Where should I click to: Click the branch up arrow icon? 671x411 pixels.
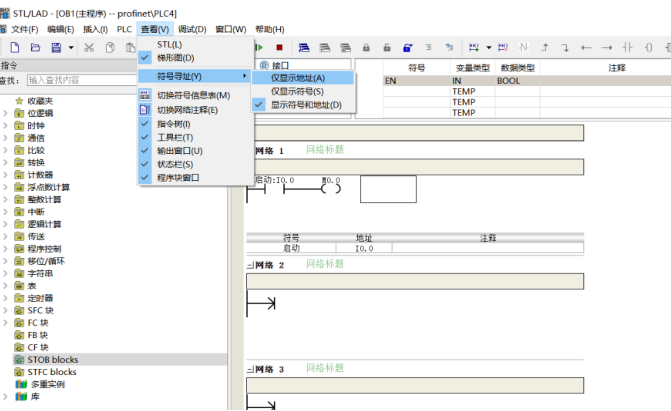coord(545,48)
